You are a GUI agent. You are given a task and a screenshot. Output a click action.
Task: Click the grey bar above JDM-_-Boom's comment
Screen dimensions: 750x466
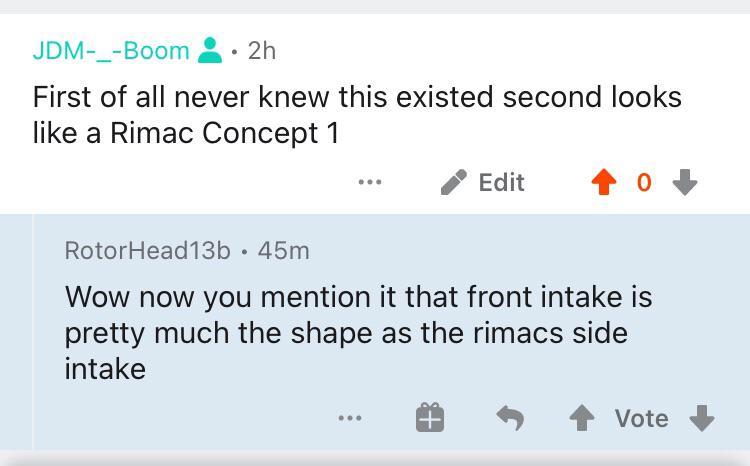[375, 6]
